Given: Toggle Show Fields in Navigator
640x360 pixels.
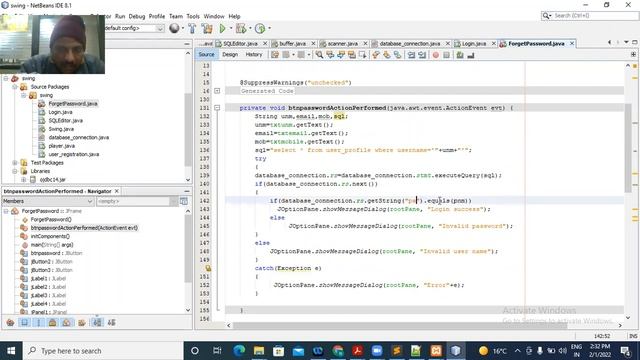Looking at the screenshot, I should 24,322.
